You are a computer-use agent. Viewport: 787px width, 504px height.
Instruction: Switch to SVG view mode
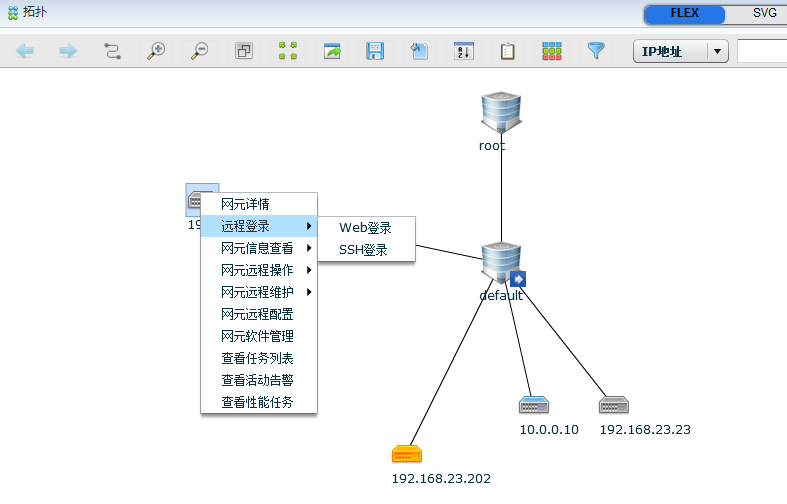(x=763, y=14)
